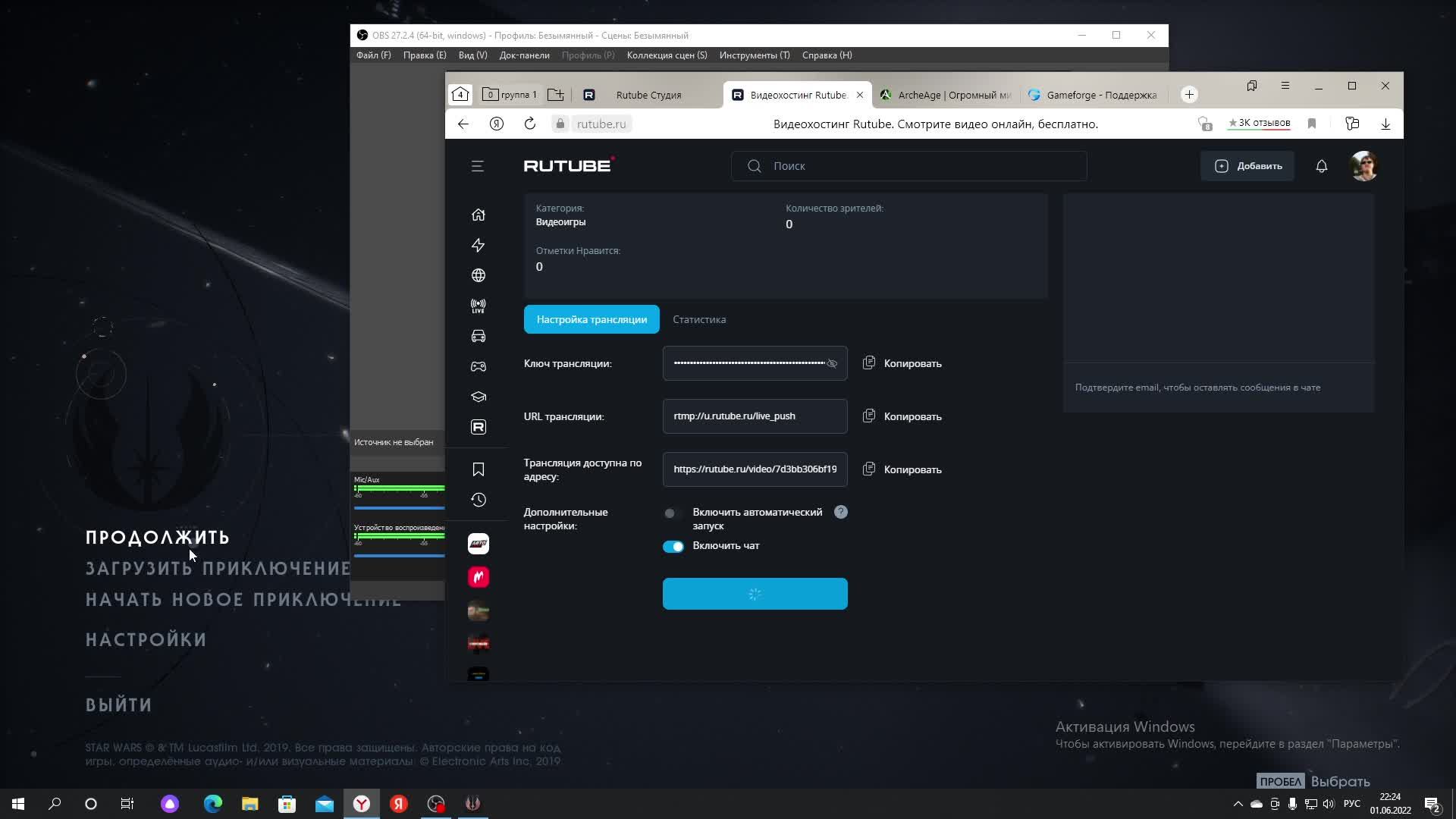
Task: Open OBS 'Файл (F)' menu
Action: click(x=373, y=55)
